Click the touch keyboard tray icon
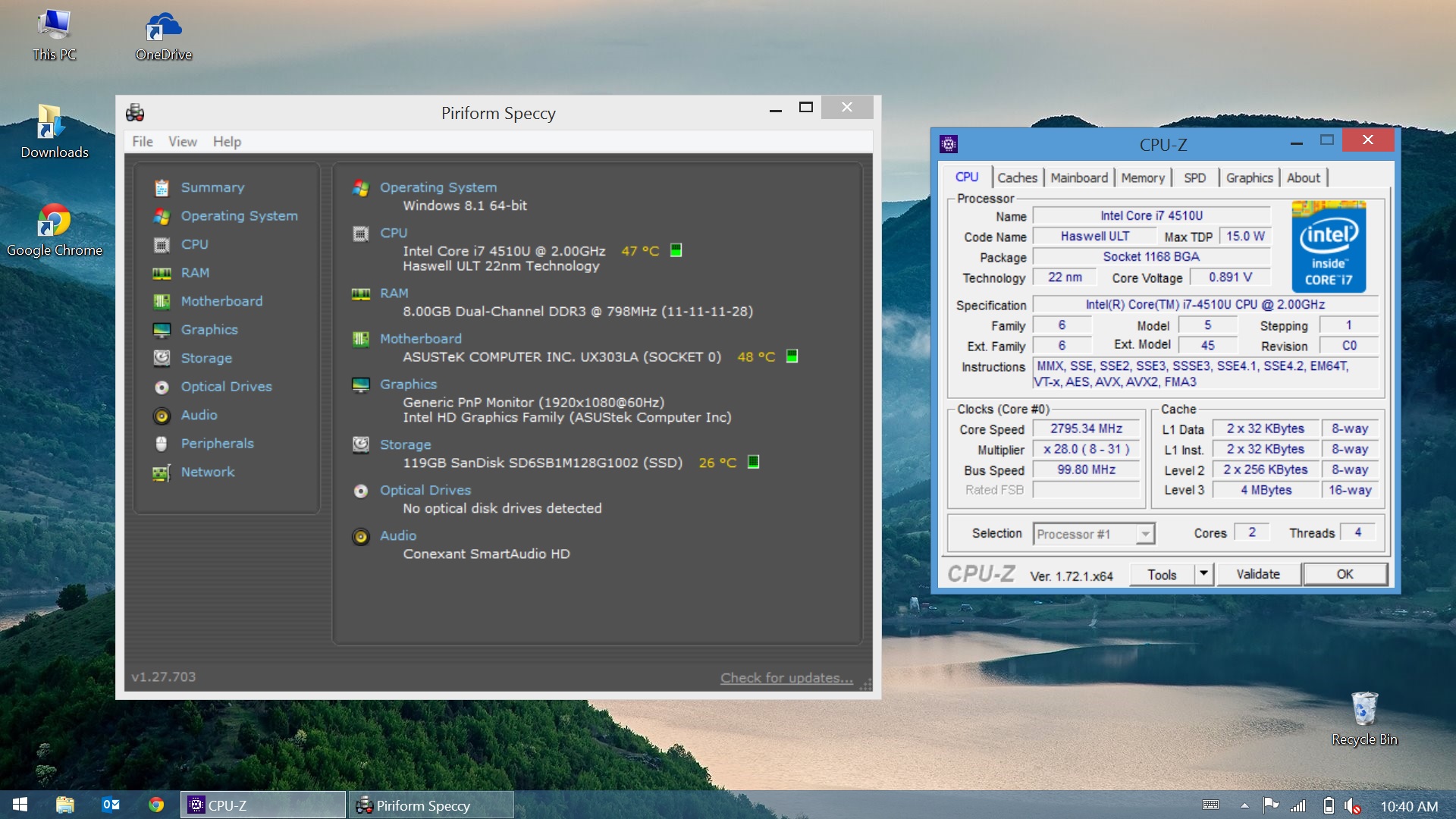The image size is (1456, 819). pos(1210,805)
